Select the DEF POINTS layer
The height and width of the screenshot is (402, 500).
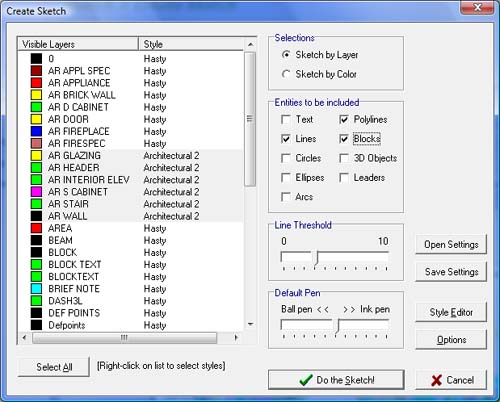click(x=131, y=313)
